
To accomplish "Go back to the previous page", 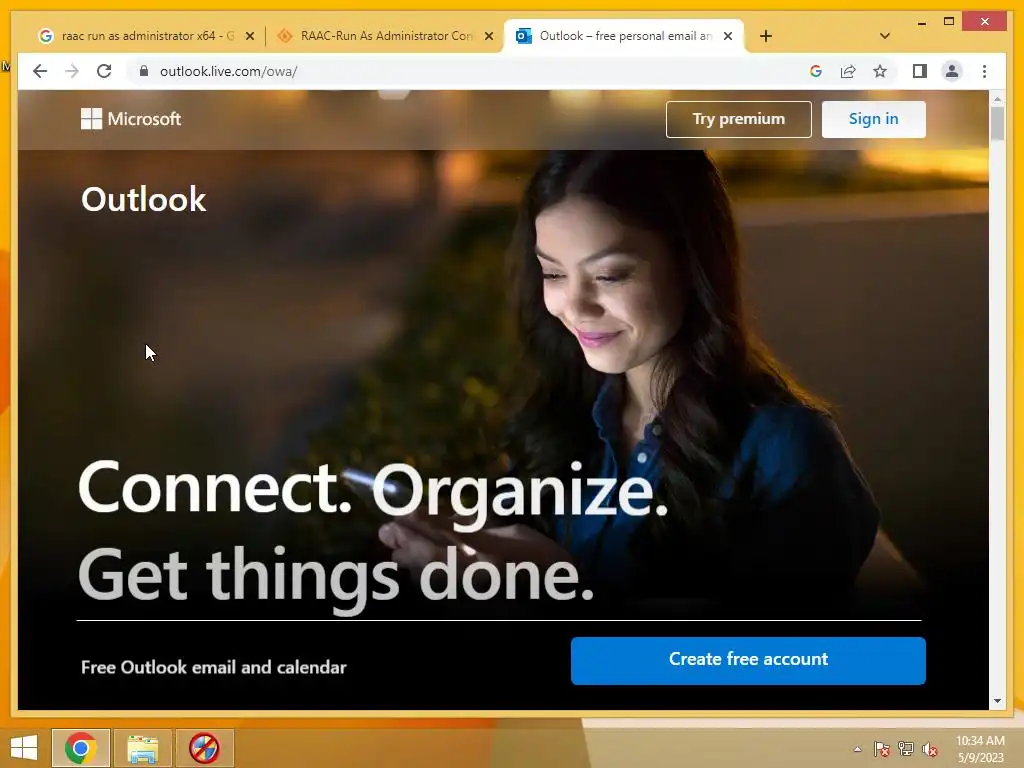I will point(40,71).
